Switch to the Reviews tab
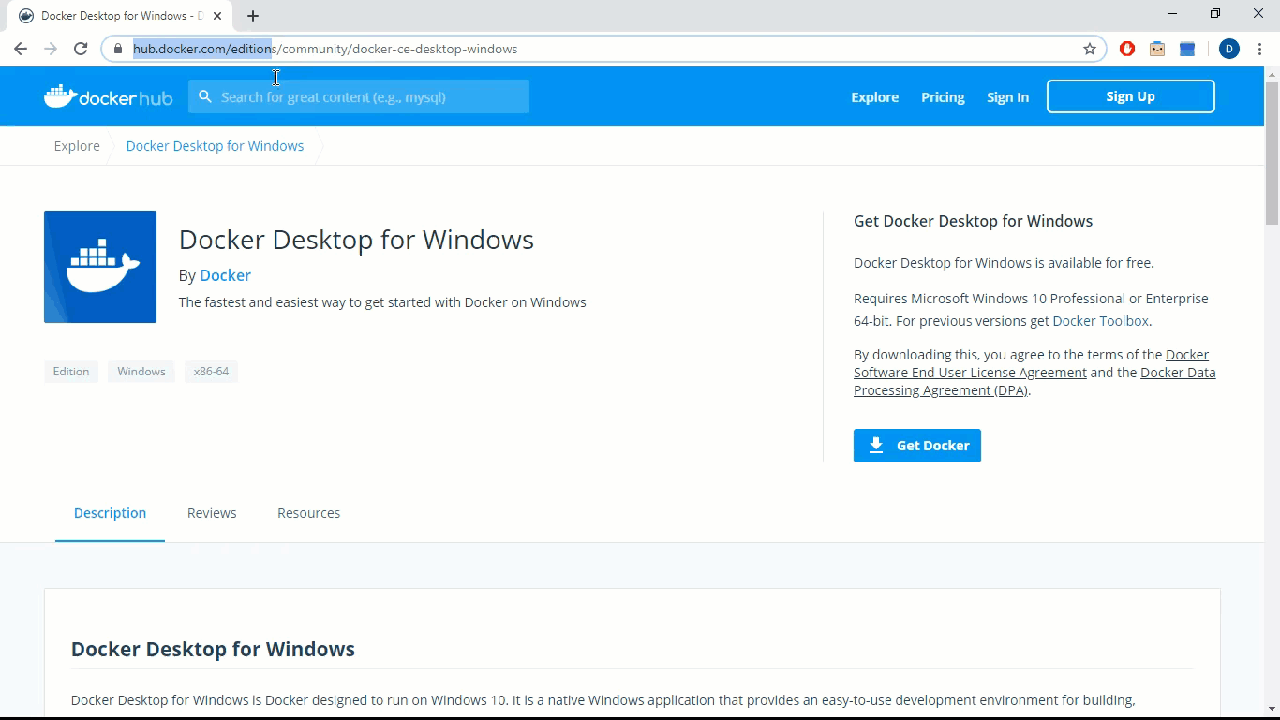This screenshot has height=720, width=1280. pyautogui.click(x=212, y=513)
